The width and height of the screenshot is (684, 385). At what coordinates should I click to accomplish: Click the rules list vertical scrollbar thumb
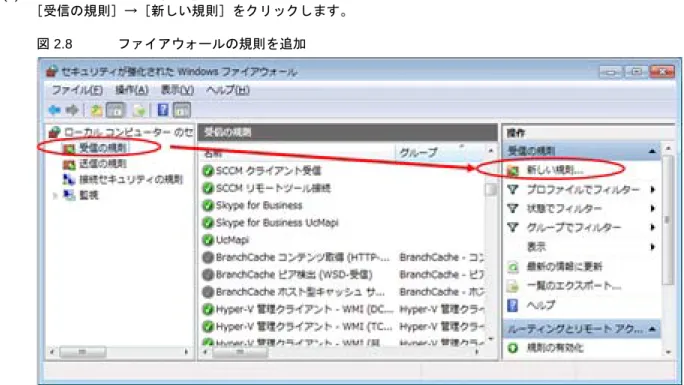click(x=491, y=189)
